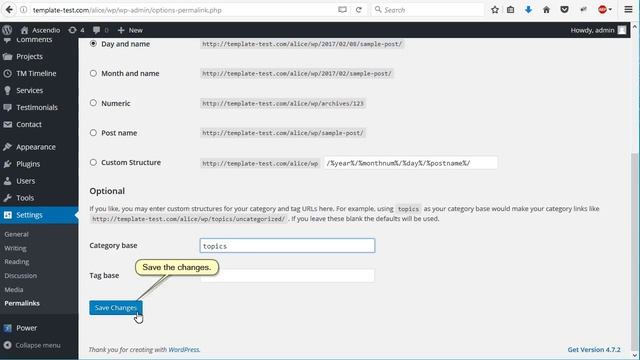The width and height of the screenshot is (640, 360).
Task: Open downloads arrow icon
Action: 529,10
